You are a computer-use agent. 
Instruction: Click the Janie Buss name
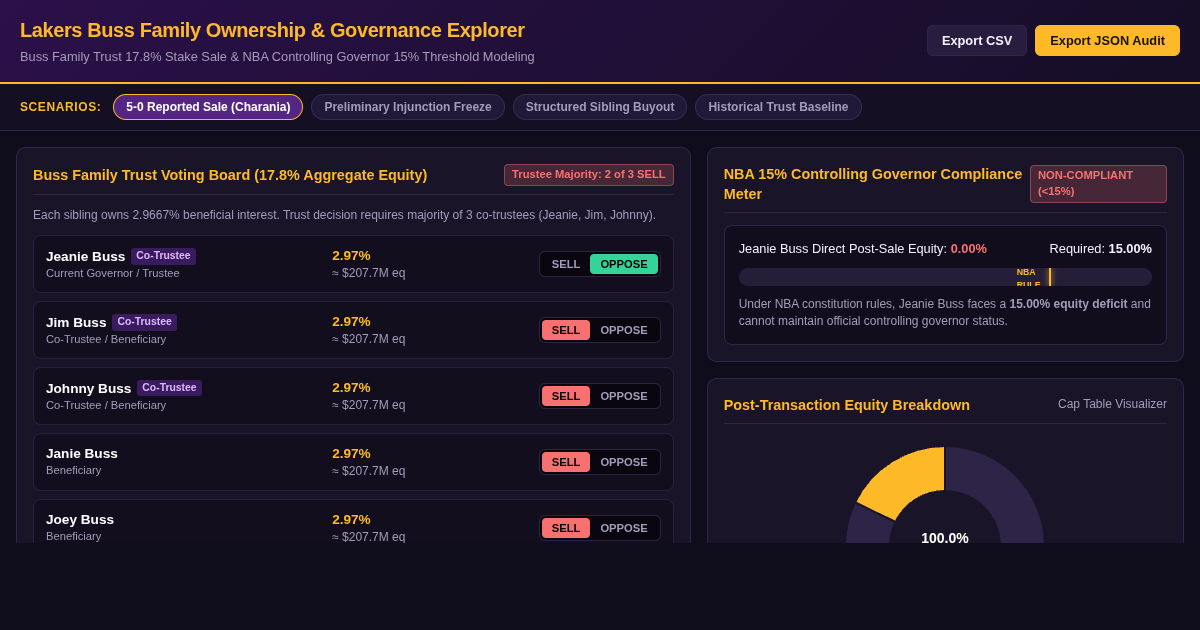click(82, 454)
